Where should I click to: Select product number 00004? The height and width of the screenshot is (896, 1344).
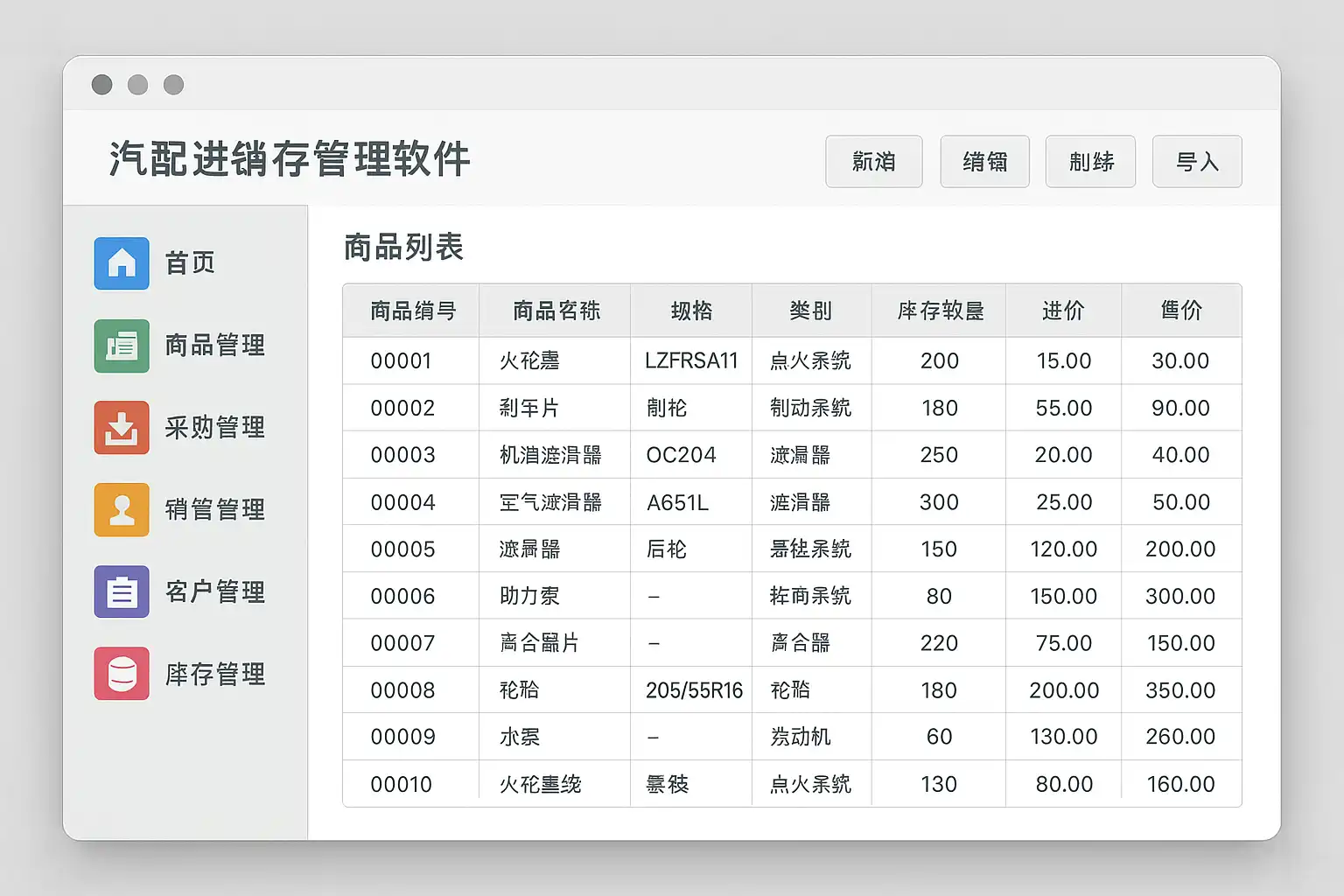click(x=402, y=502)
